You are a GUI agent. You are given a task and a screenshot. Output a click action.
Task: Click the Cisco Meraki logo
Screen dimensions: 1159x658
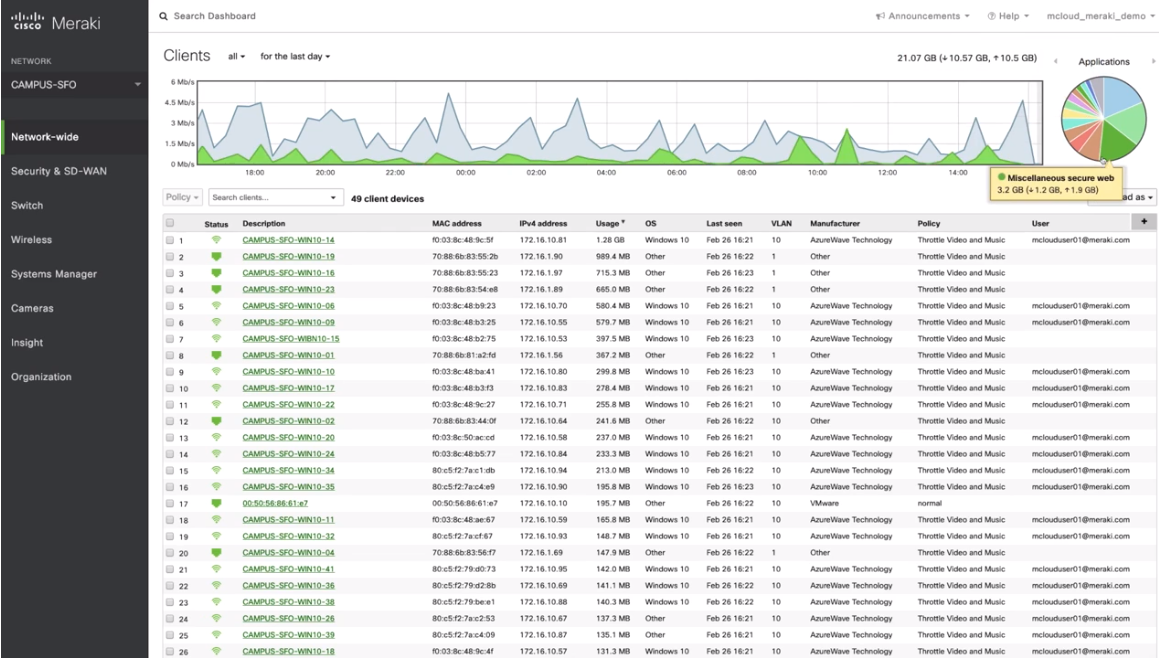(x=55, y=22)
